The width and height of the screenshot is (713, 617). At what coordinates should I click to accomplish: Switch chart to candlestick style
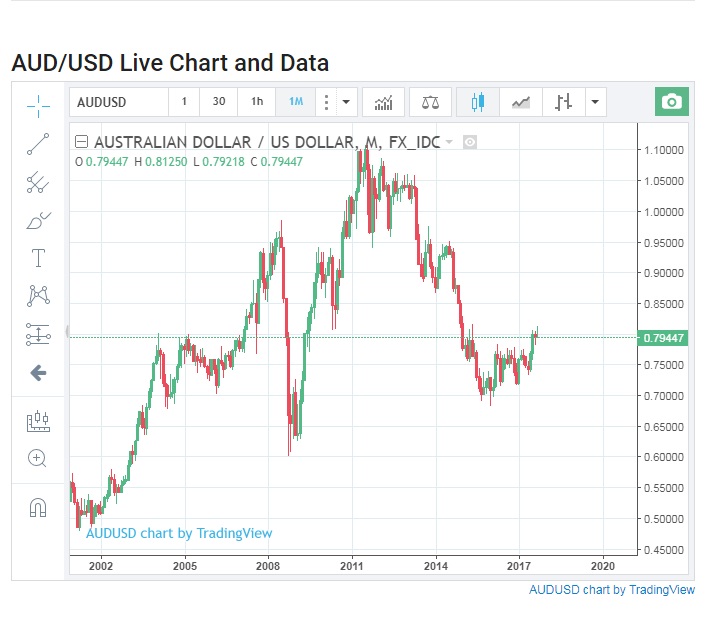(477, 102)
